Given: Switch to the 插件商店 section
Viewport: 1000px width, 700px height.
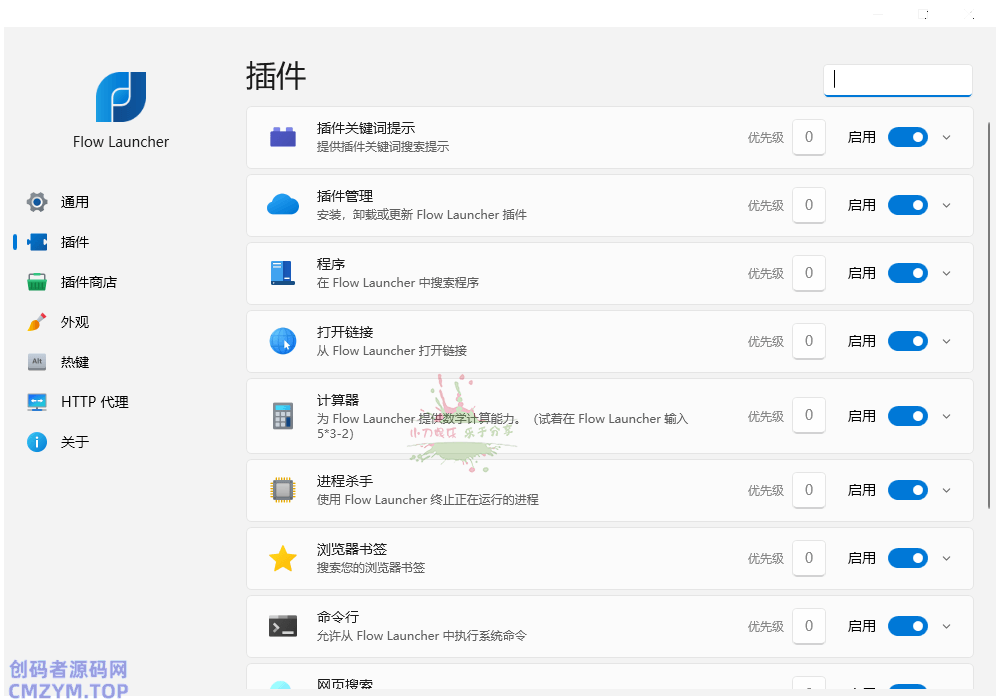Looking at the screenshot, I should [x=88, y=282].
